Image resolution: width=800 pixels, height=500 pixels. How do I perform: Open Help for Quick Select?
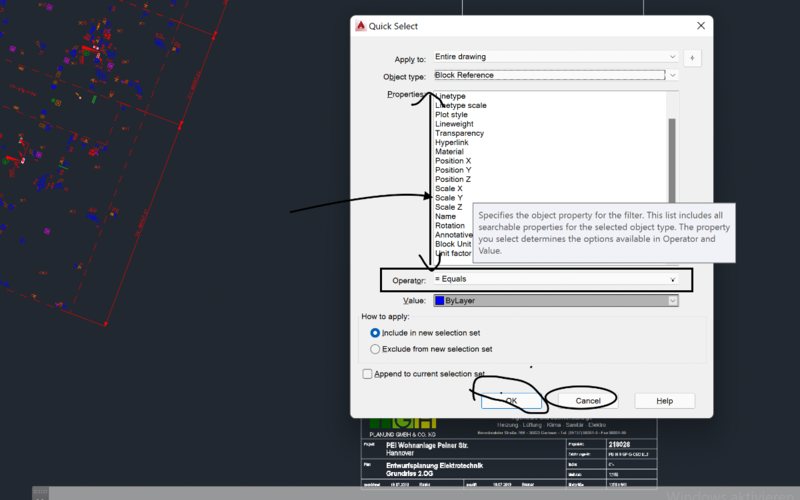pos(664,401)
